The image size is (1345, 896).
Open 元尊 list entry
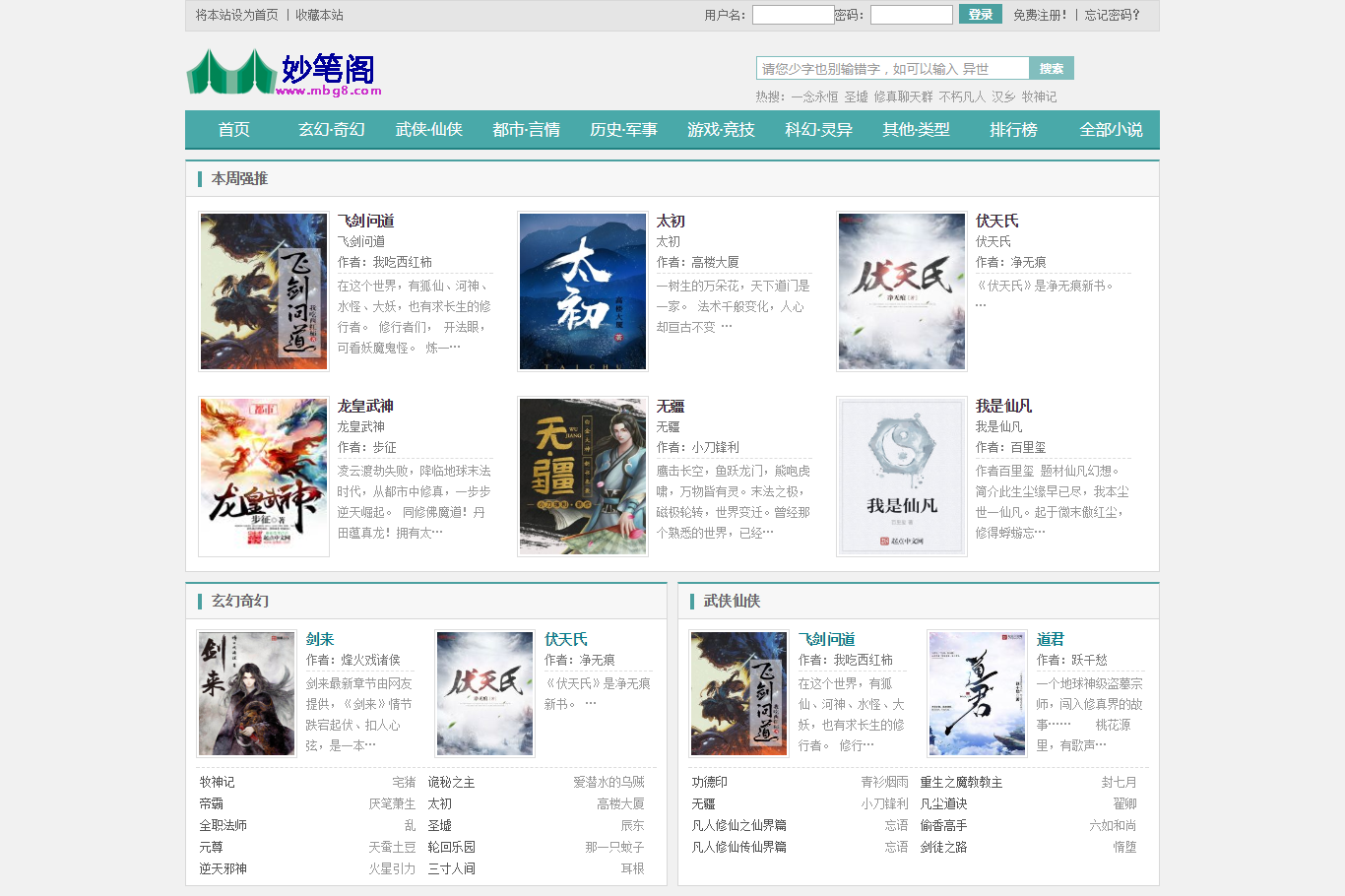pos(212,847)
